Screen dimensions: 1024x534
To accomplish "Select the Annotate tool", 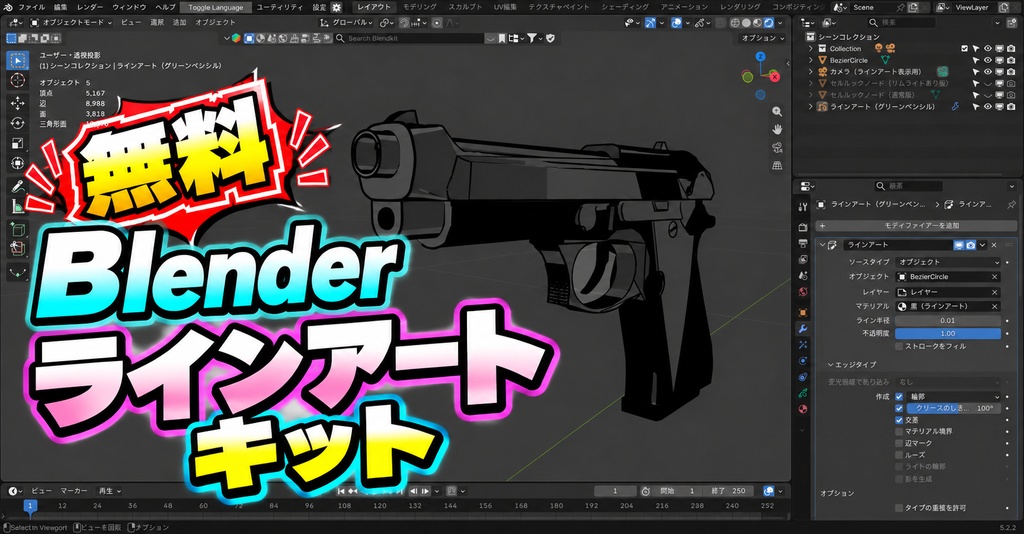I will [x=18, y=187].
